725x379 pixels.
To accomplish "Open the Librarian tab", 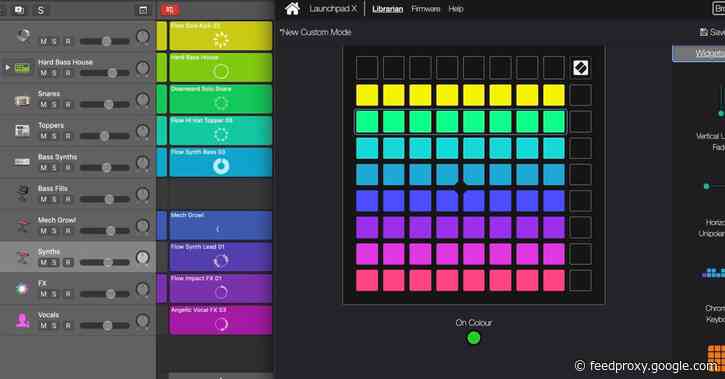I will 387,9.
